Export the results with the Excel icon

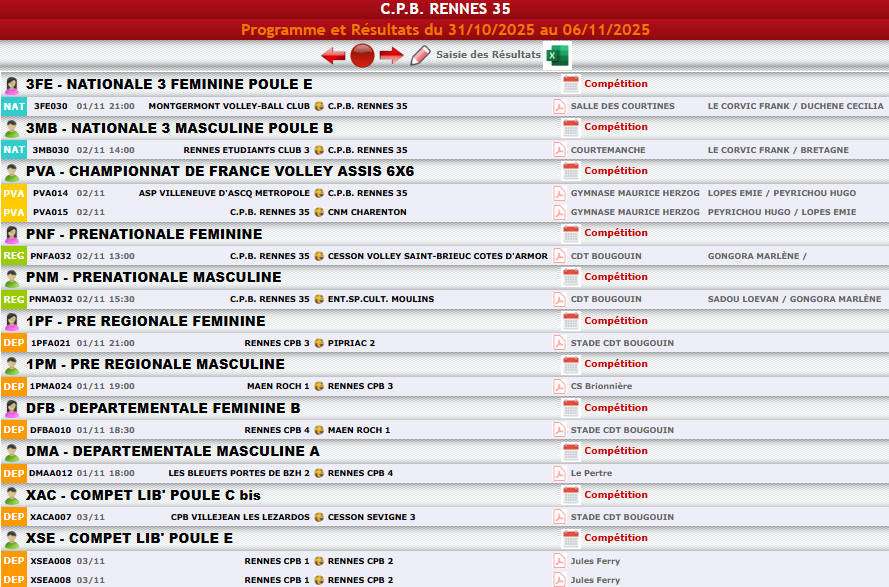tap(557, 56)
